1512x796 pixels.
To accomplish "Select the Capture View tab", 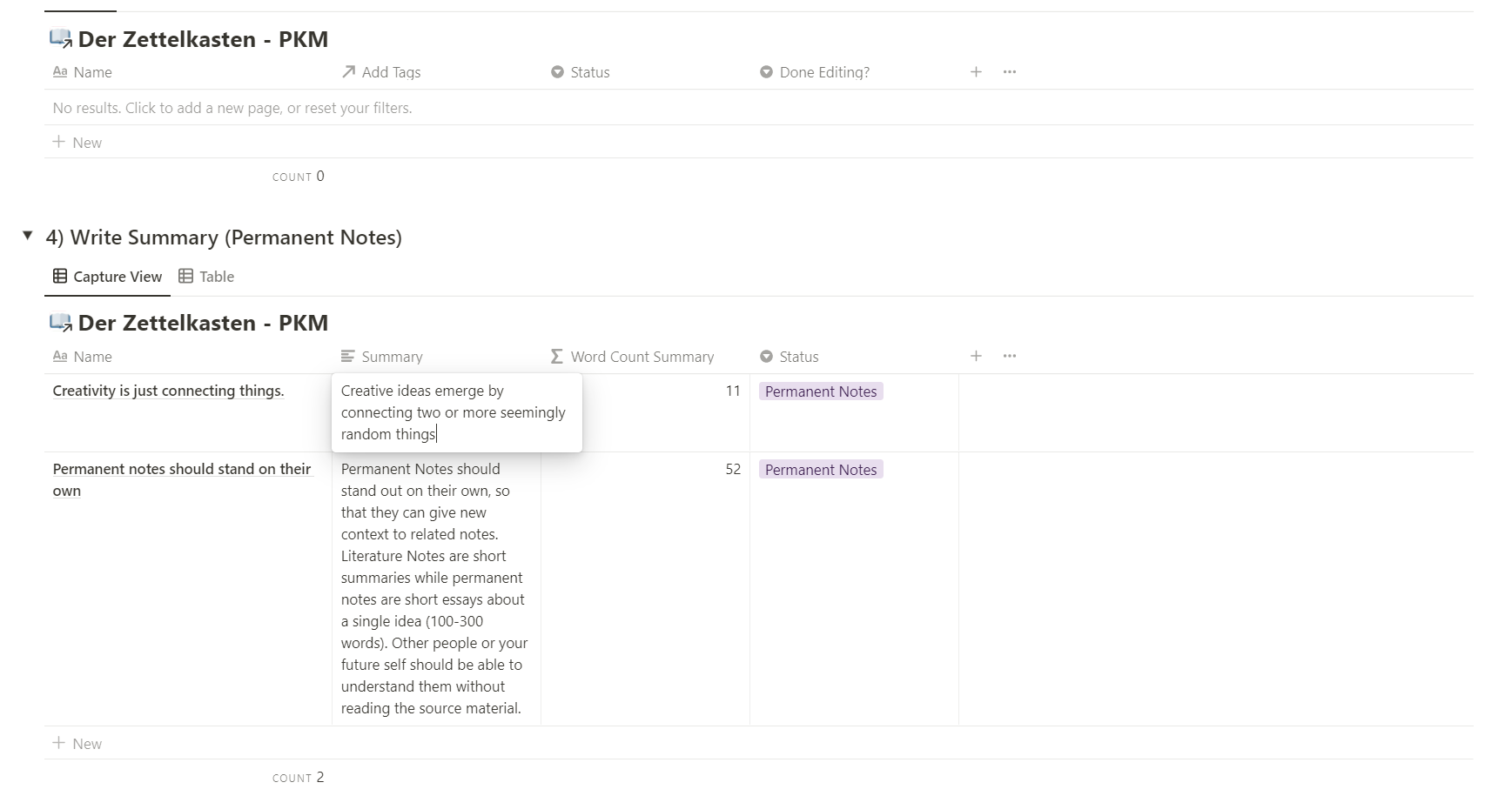I will [x=108, y=277].
